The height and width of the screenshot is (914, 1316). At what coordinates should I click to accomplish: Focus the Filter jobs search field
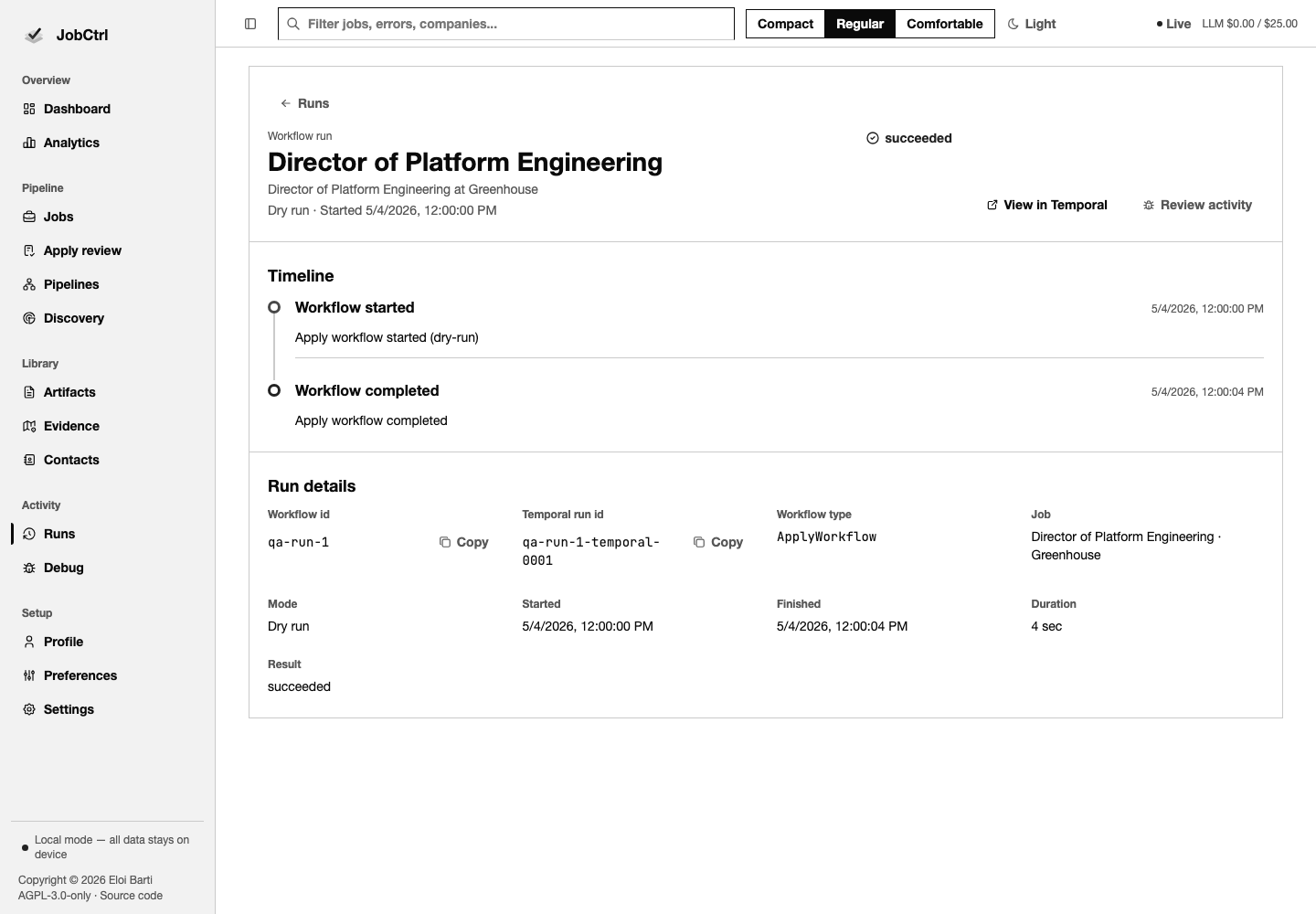[x=506, y=24]
